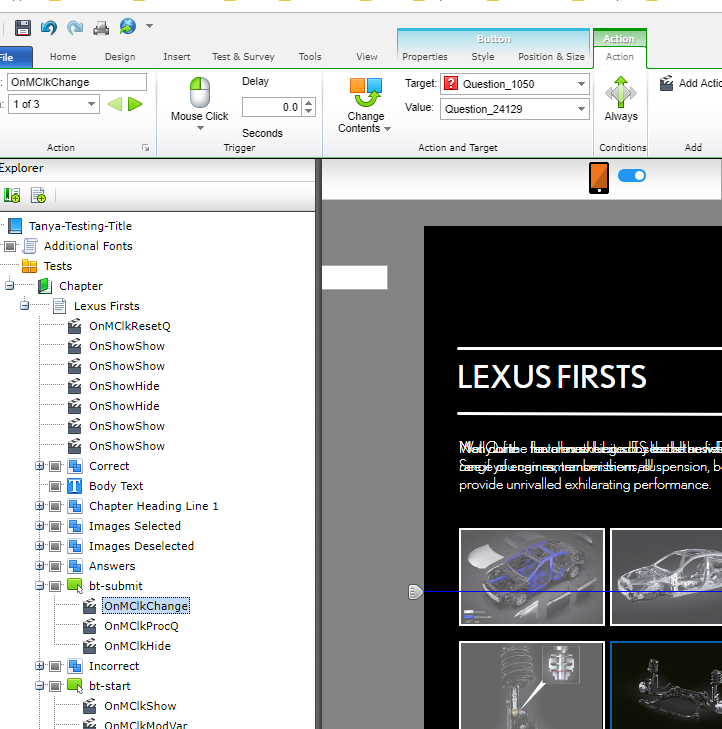Select the OnMClkHide action
The width and height of the screenshot is (722, 729).
[x=137, y=646]
